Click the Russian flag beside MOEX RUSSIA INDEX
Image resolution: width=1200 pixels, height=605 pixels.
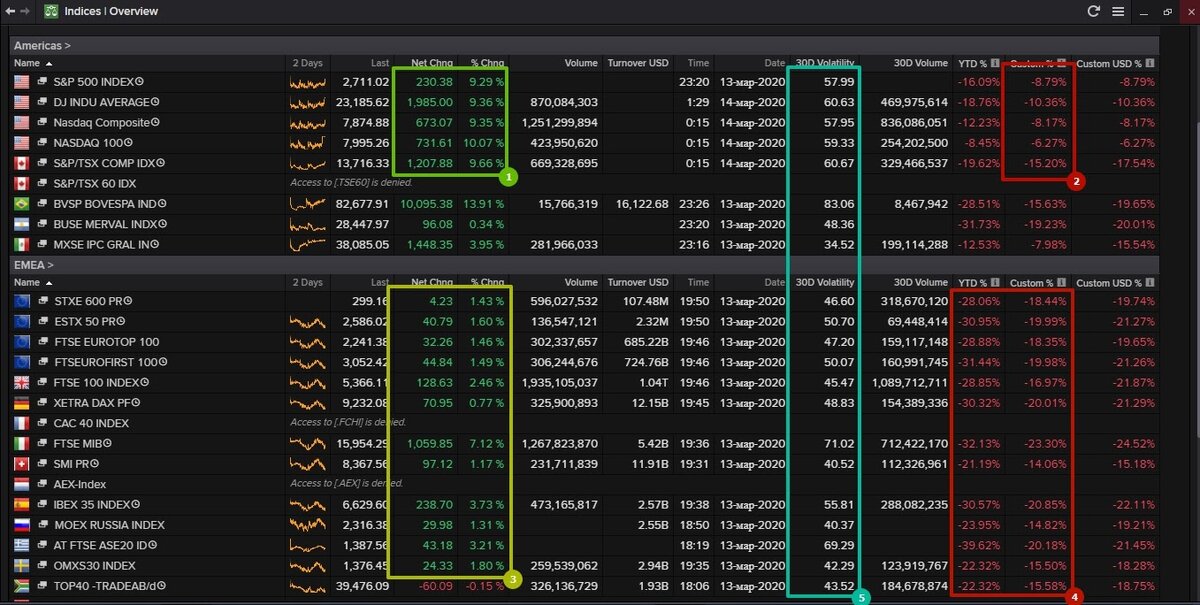click(21, 525)
